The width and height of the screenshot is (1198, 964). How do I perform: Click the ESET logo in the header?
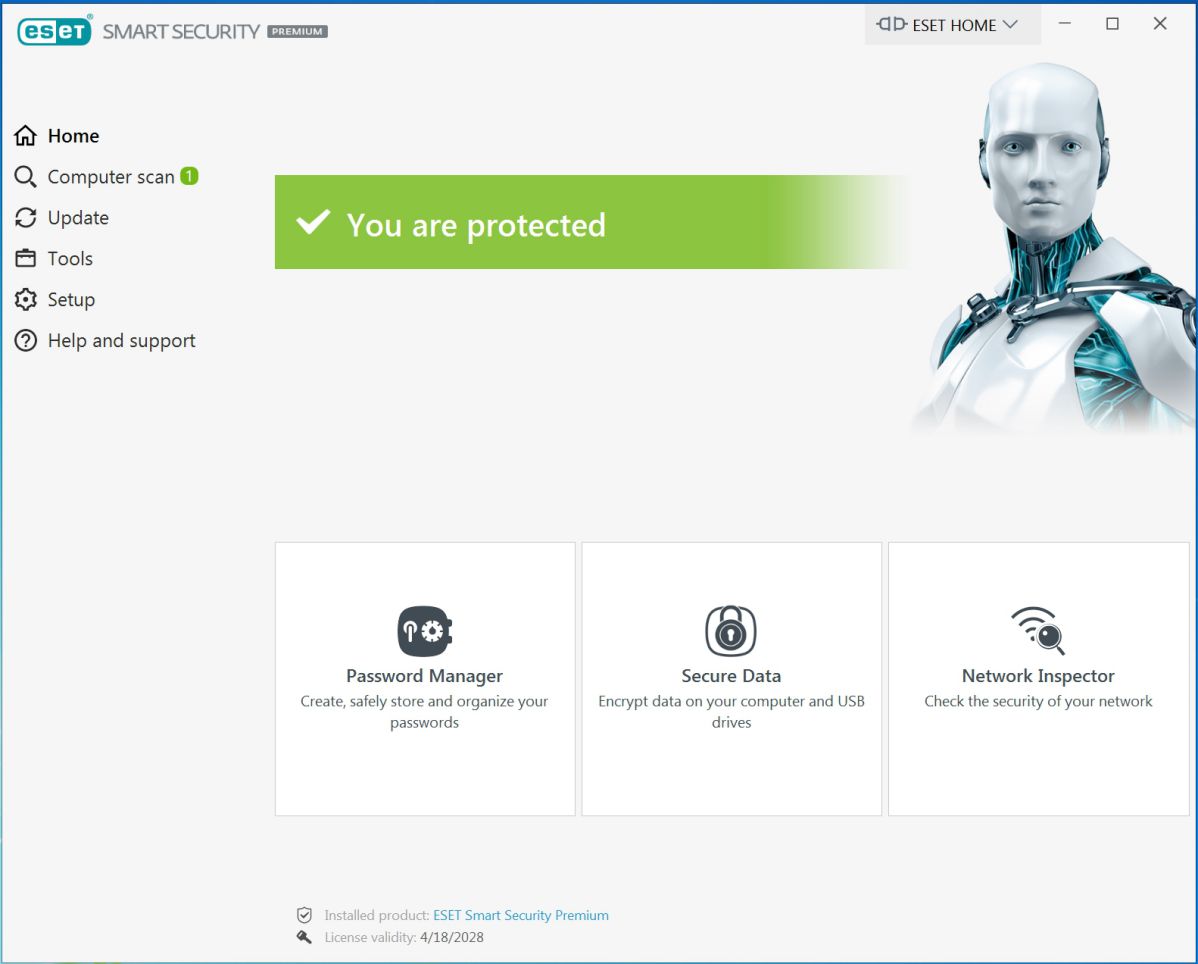[x=54, y=31]
